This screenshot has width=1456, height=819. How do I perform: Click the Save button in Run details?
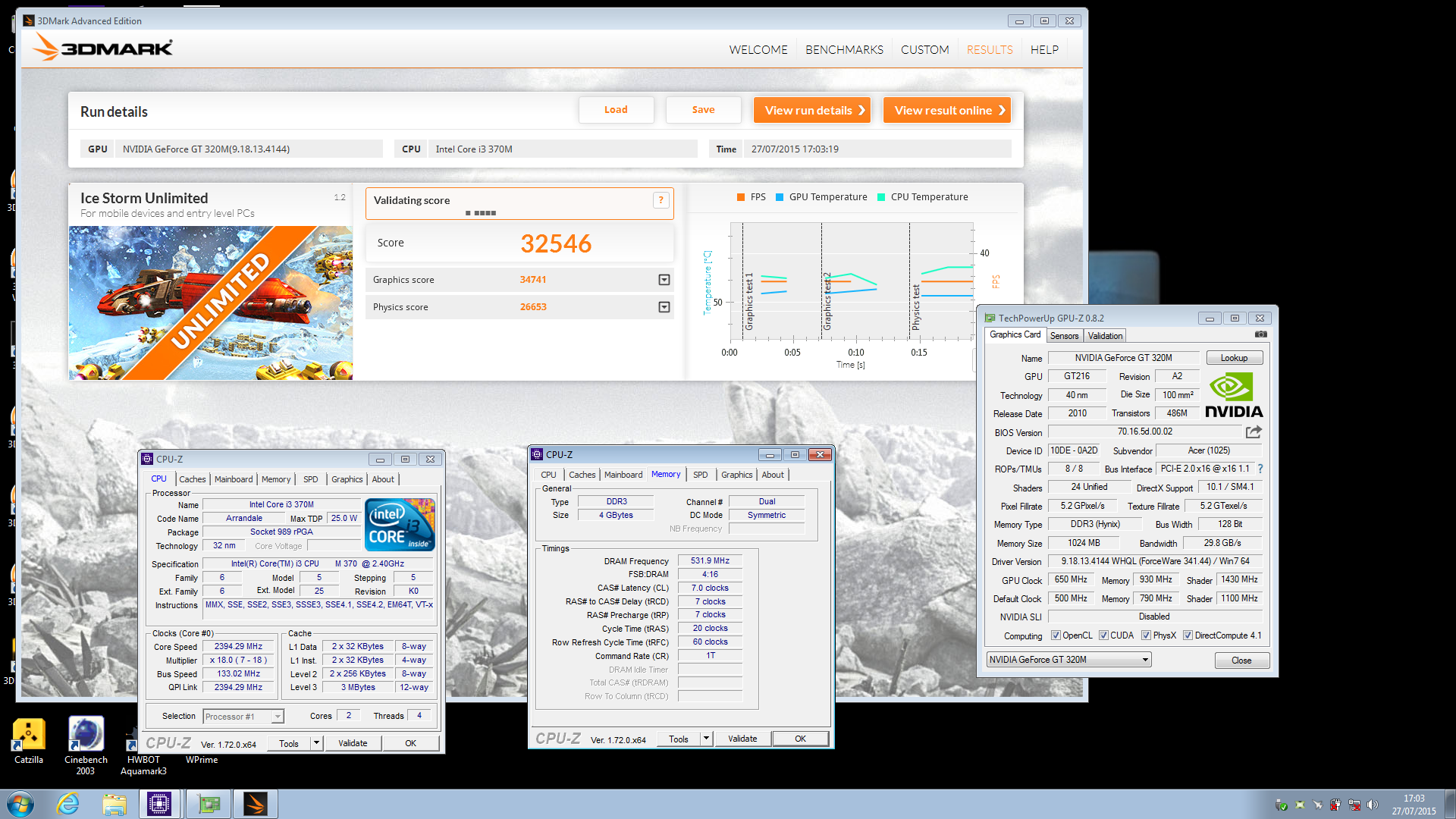(x=703, y=110)
